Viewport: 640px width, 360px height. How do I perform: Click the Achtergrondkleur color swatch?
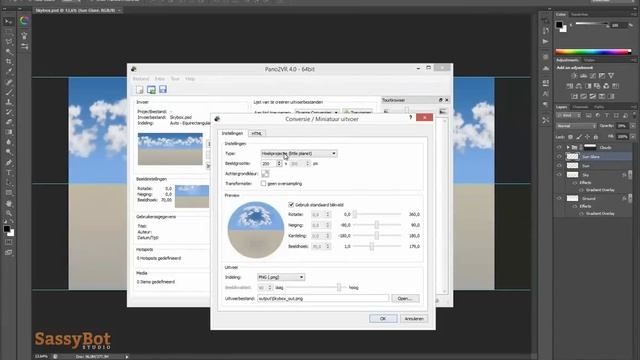(x=265, y=173)
